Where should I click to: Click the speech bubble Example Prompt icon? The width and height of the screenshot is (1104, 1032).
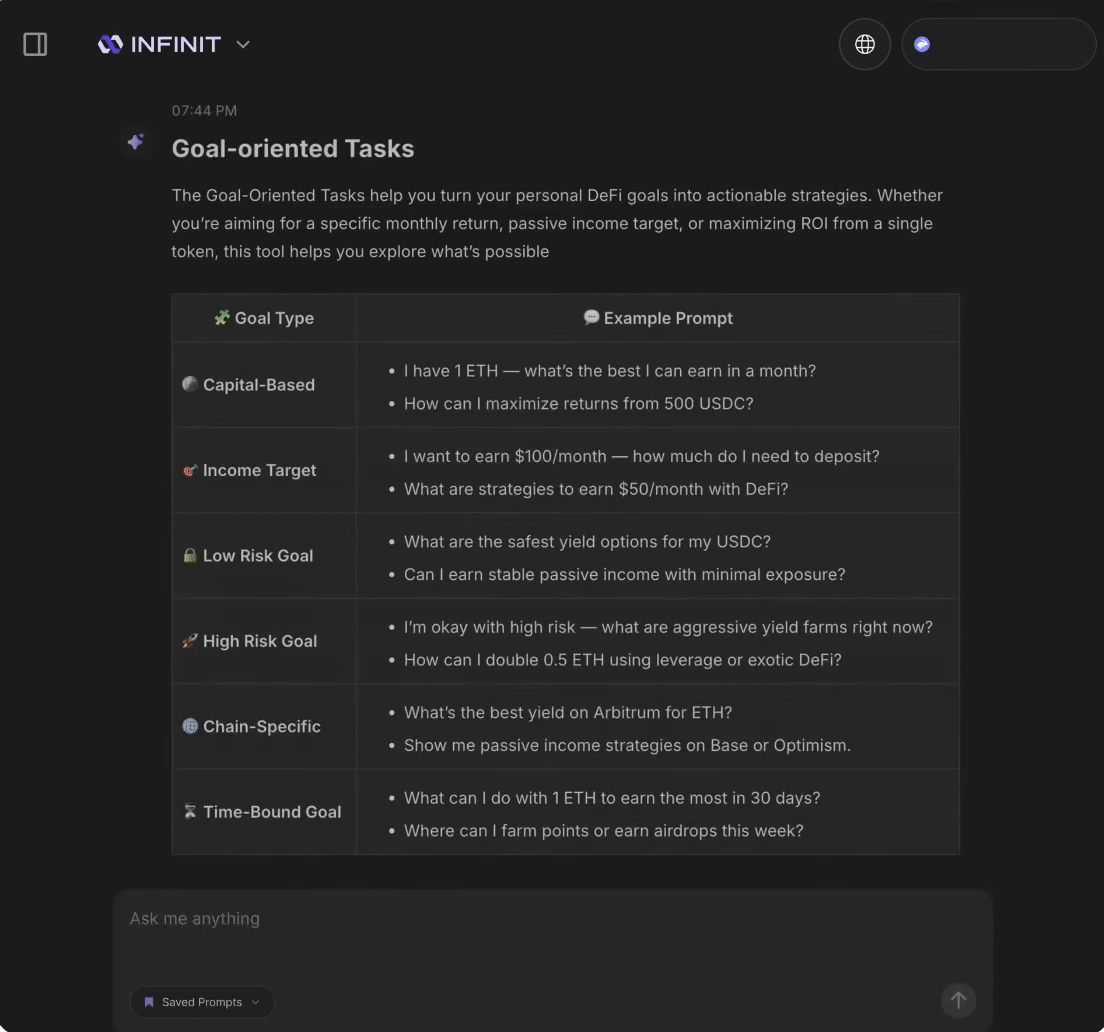(591, 317)
